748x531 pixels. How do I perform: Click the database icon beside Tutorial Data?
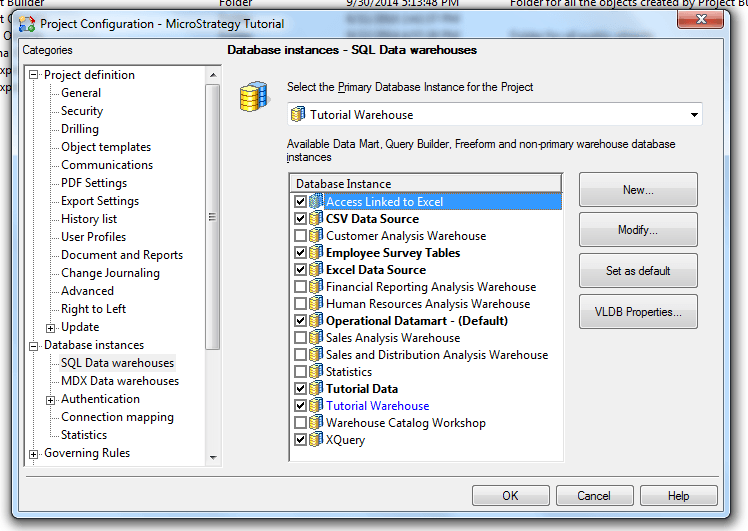click(316, 389)
